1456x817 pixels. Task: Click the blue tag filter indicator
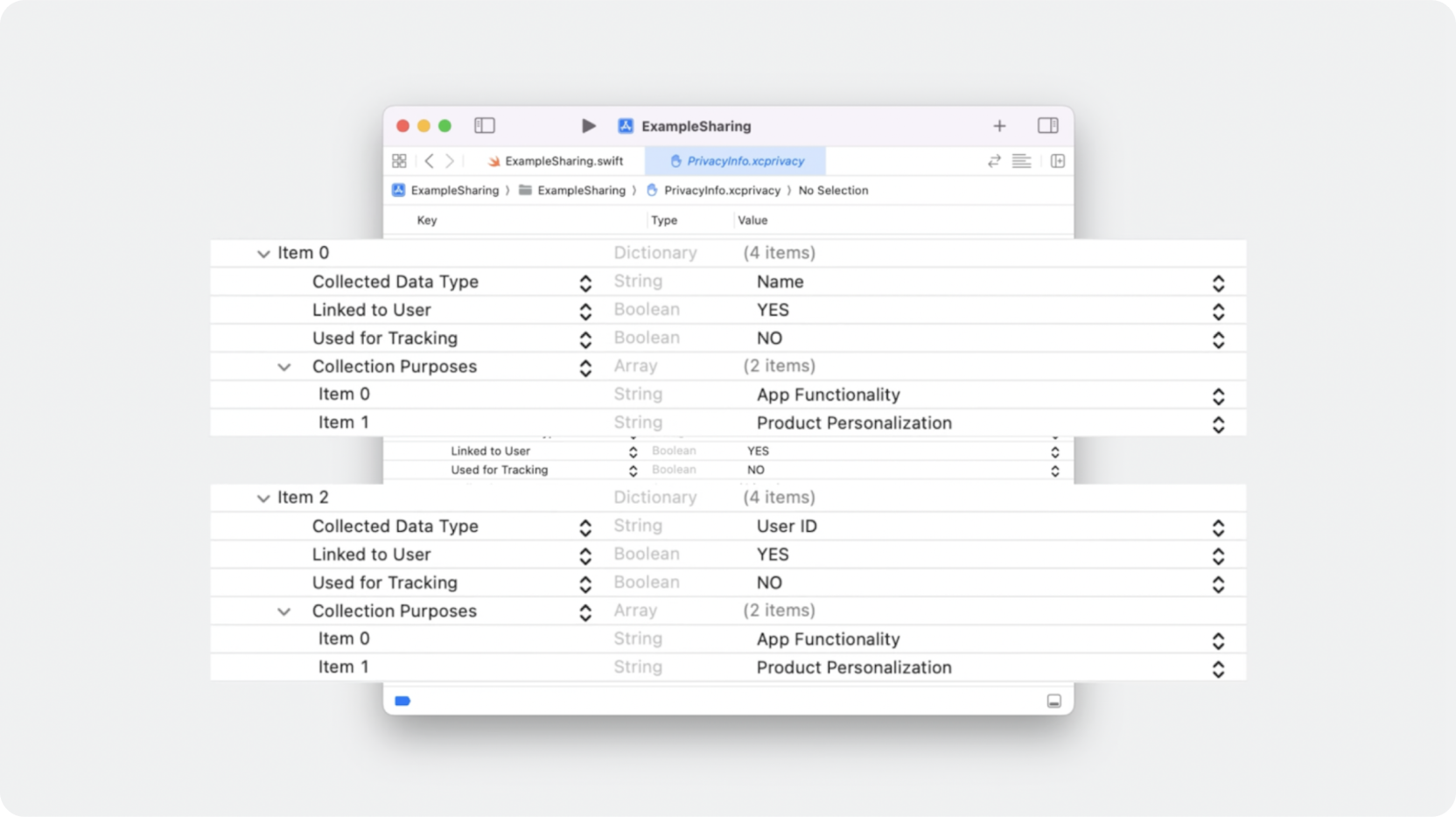tap(402, 701)
